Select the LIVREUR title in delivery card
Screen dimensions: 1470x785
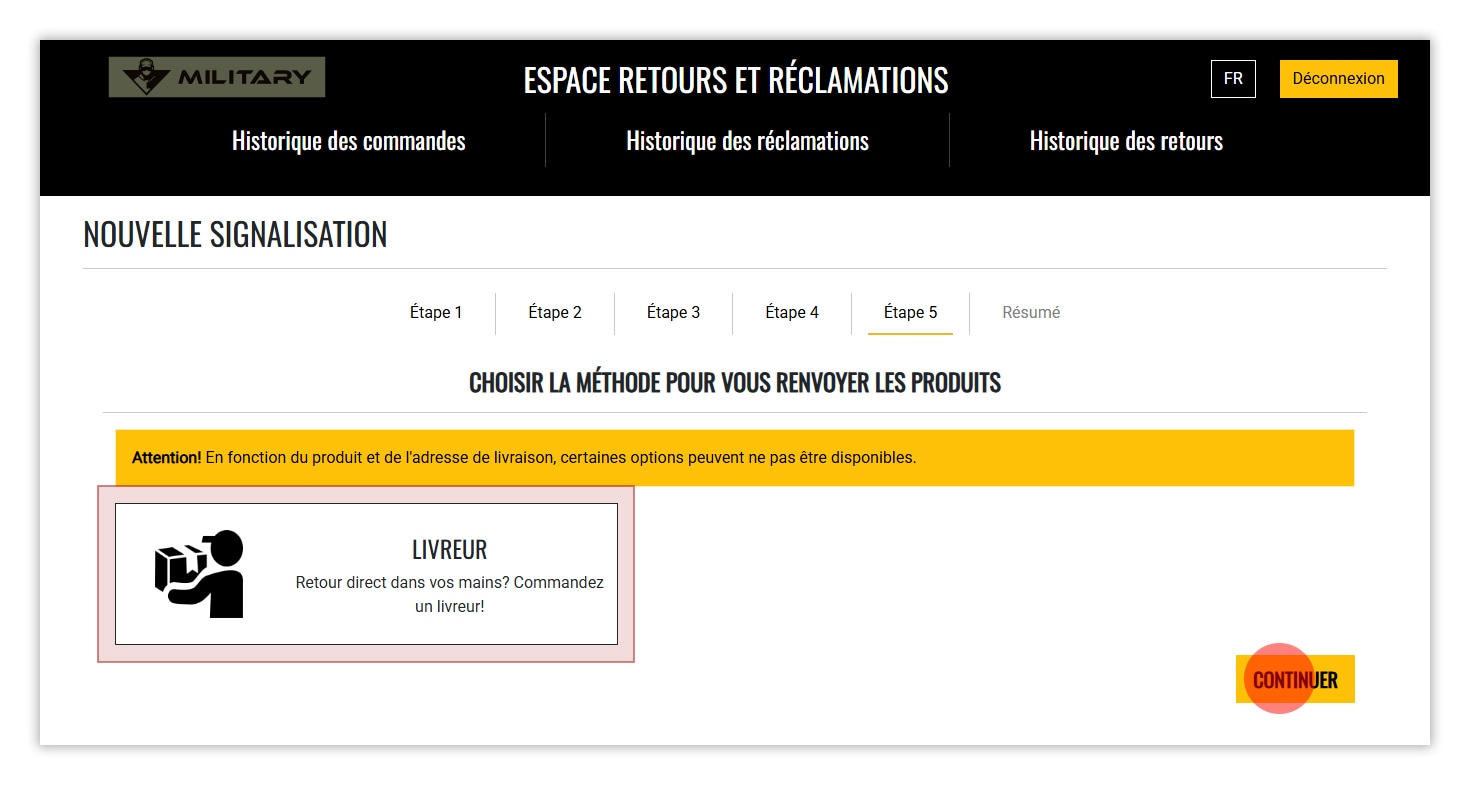tap(449, 550)
